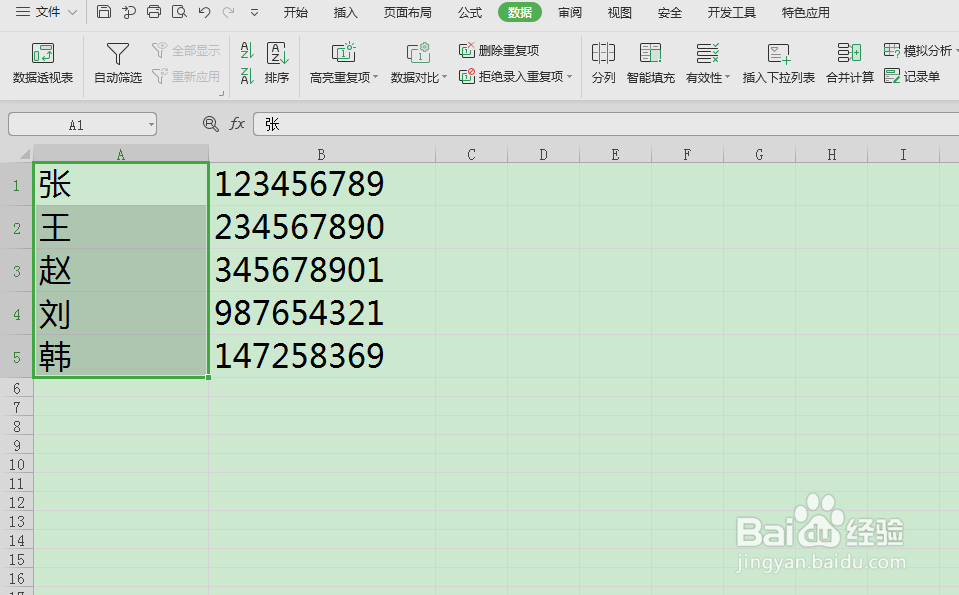Click the magnifier zoom icon beside fx
959x595 pixels.
point(210,124)
